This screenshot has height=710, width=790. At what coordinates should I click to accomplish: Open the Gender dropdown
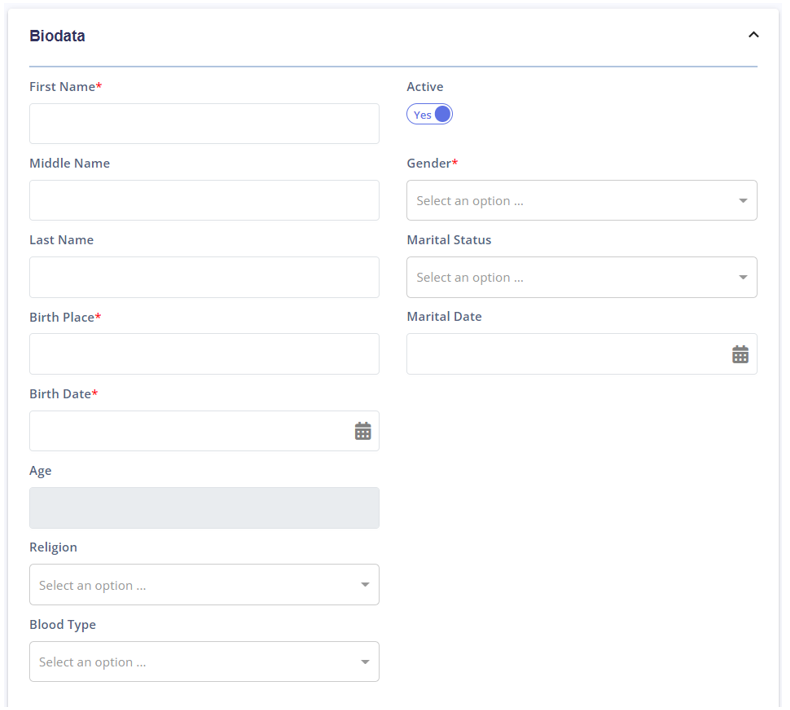point(582,201)
